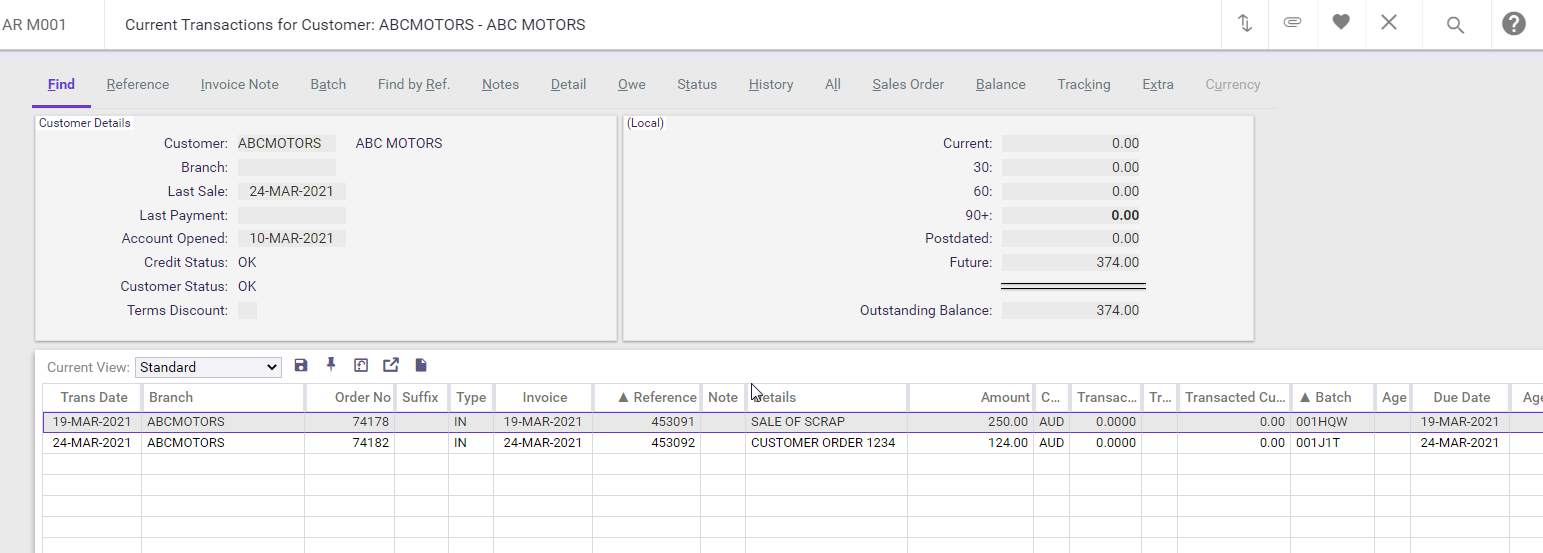Save the current view with floppy icon

click(301, 366)
